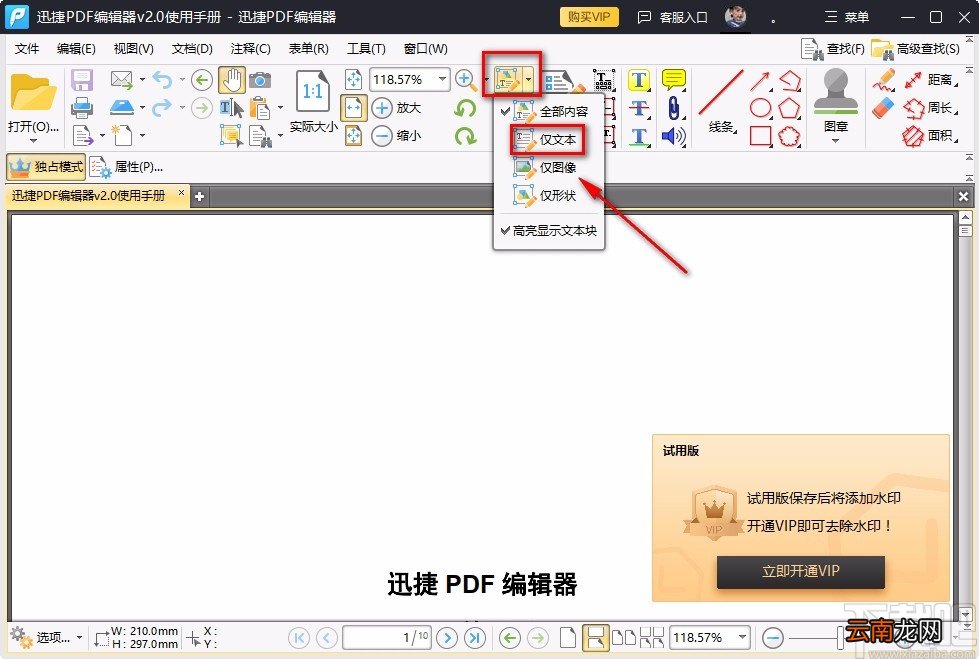Rotate page counterclockwise with green arrow
The image size is (979, 659).
pyautogui.click(x=465, y=108)
